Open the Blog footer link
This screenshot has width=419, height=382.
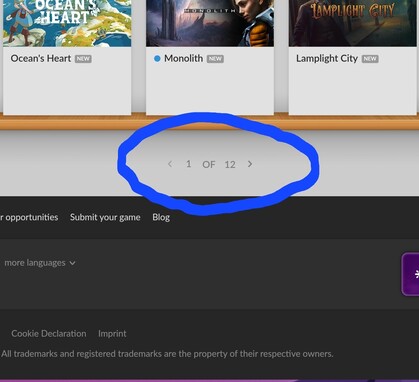coord(161,217)
